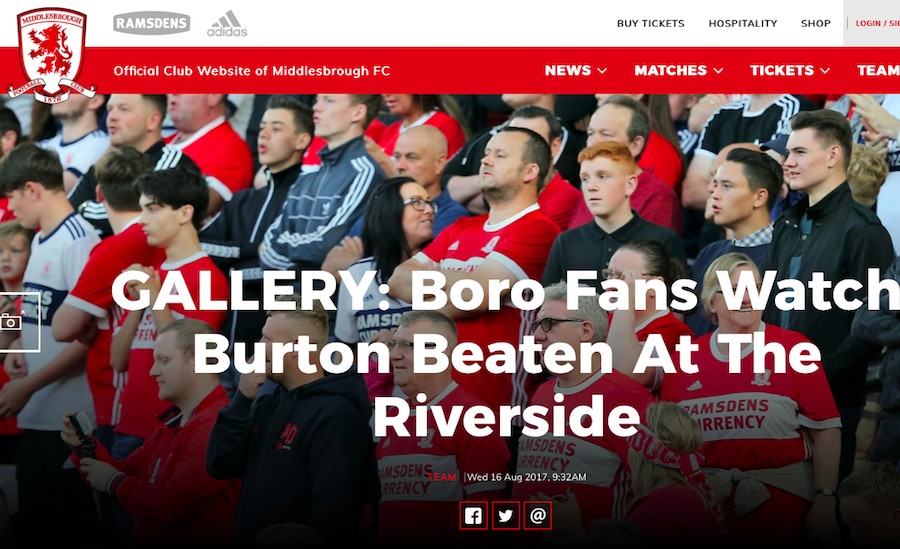
Task: Go to Buy Tickets page
Action: pos(650,24)
